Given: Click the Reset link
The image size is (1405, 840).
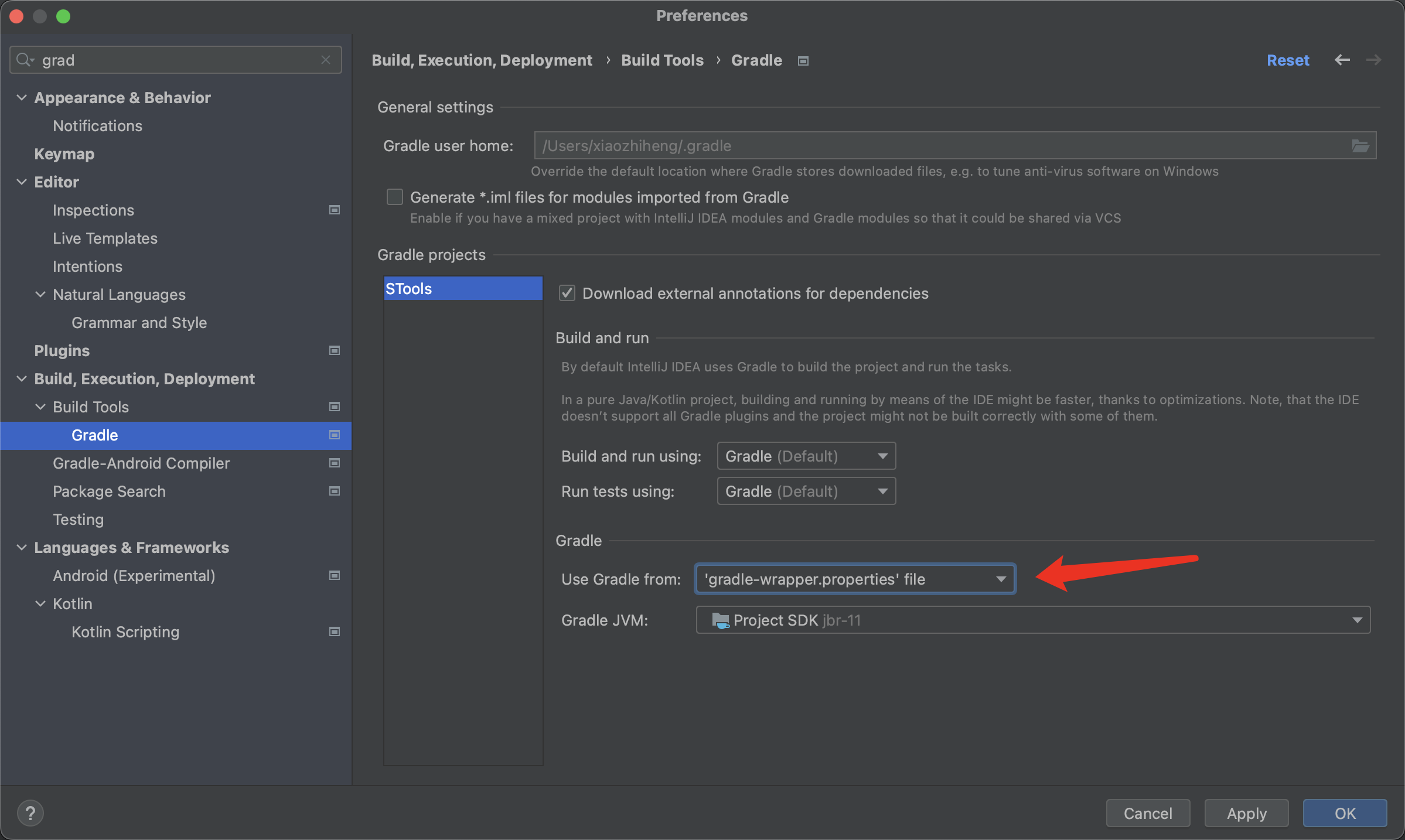Looking at the screenshot, I should [1288, 60].
